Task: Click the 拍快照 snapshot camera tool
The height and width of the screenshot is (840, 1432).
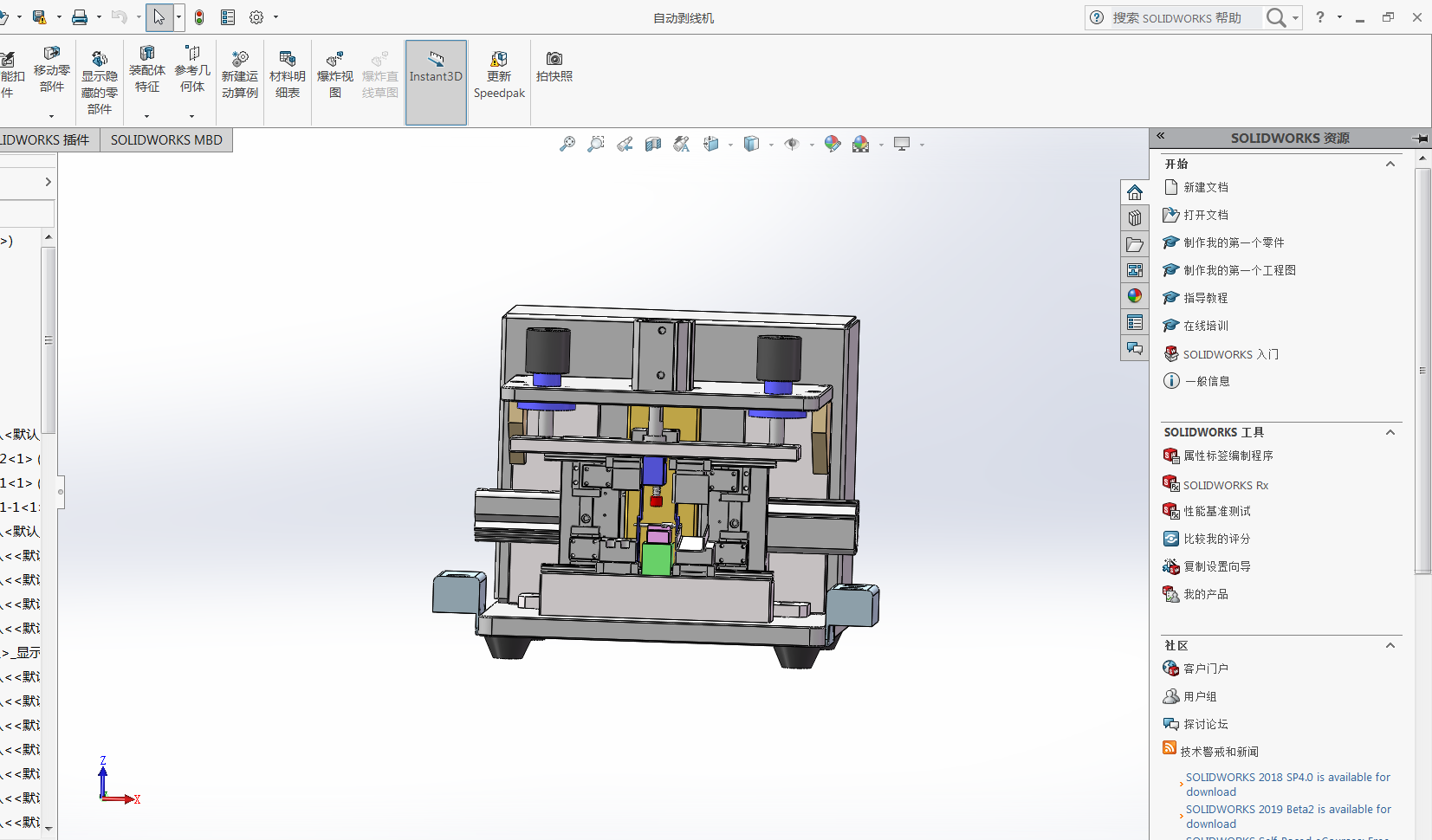Action: [554, 67]
